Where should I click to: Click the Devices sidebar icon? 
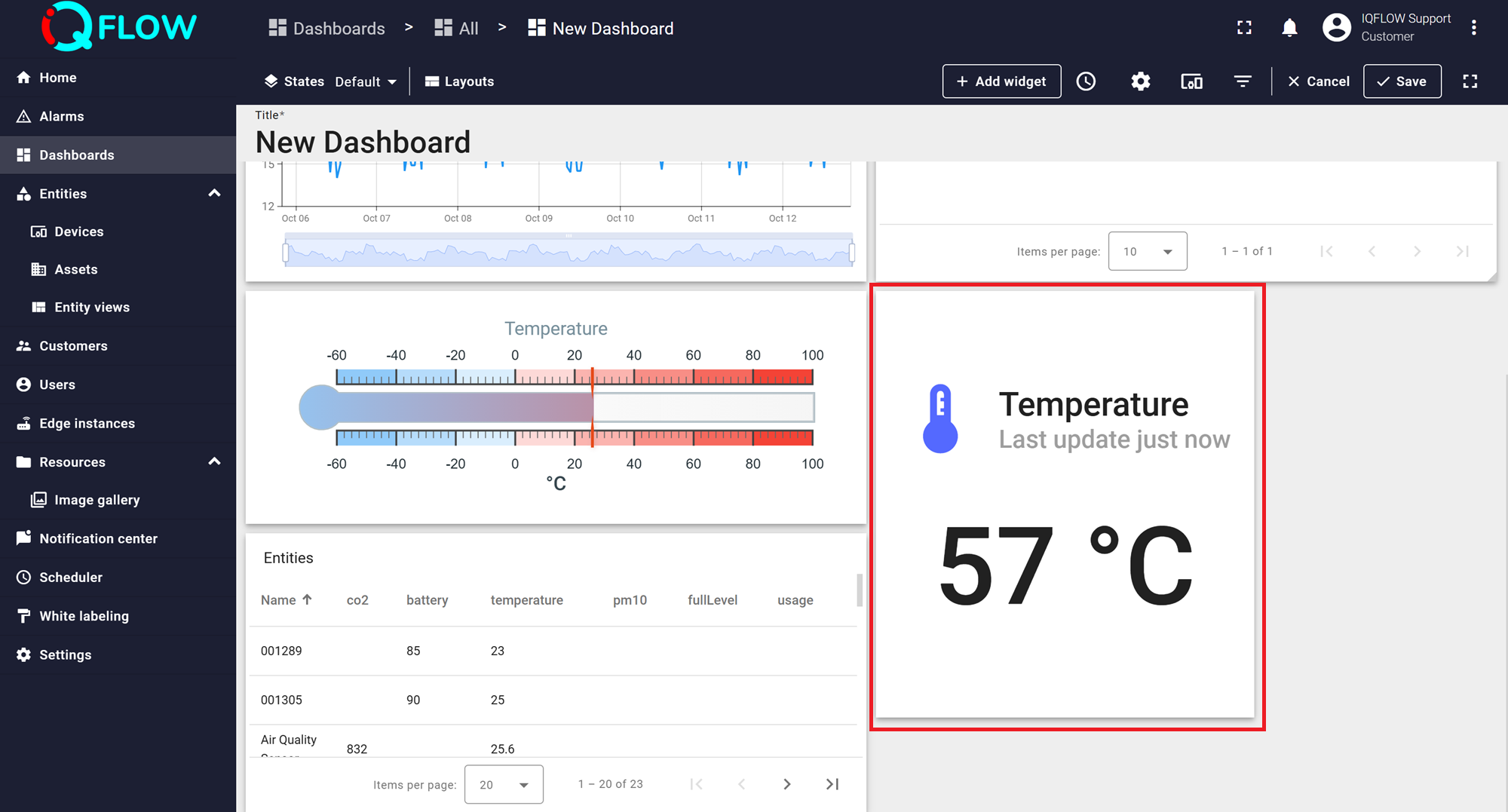39,231
